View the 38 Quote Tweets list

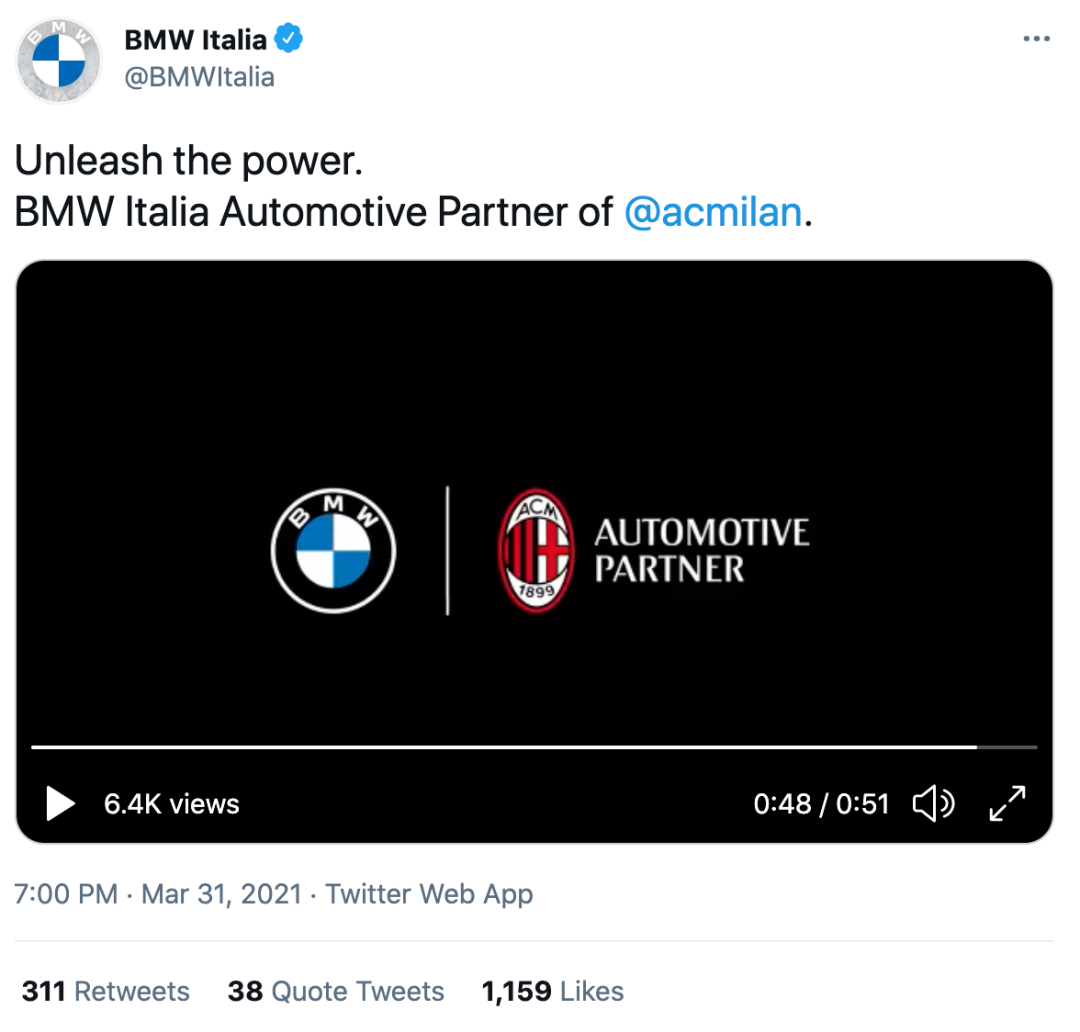335,991
